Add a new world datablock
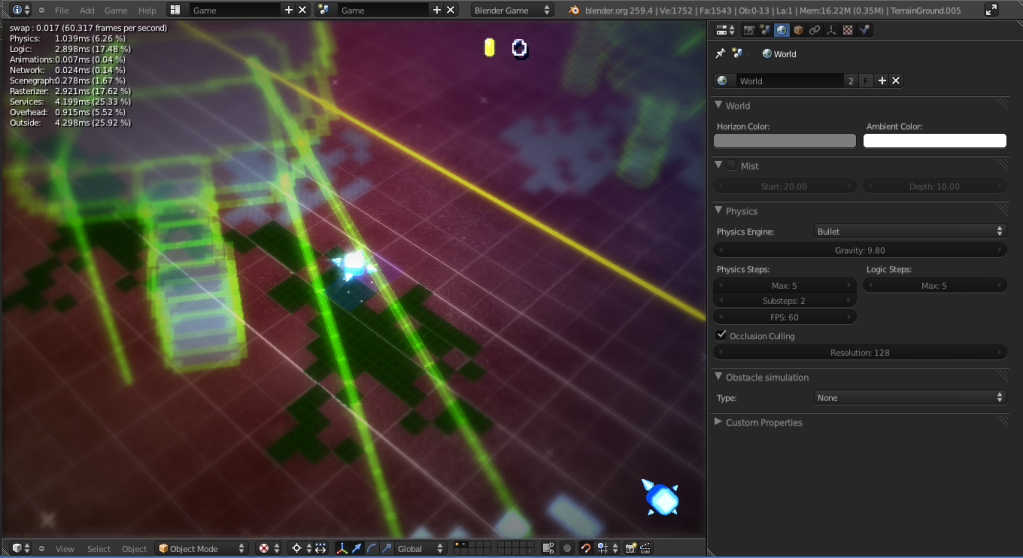The width and height of the screenshot is (1023, 558). 882,81
